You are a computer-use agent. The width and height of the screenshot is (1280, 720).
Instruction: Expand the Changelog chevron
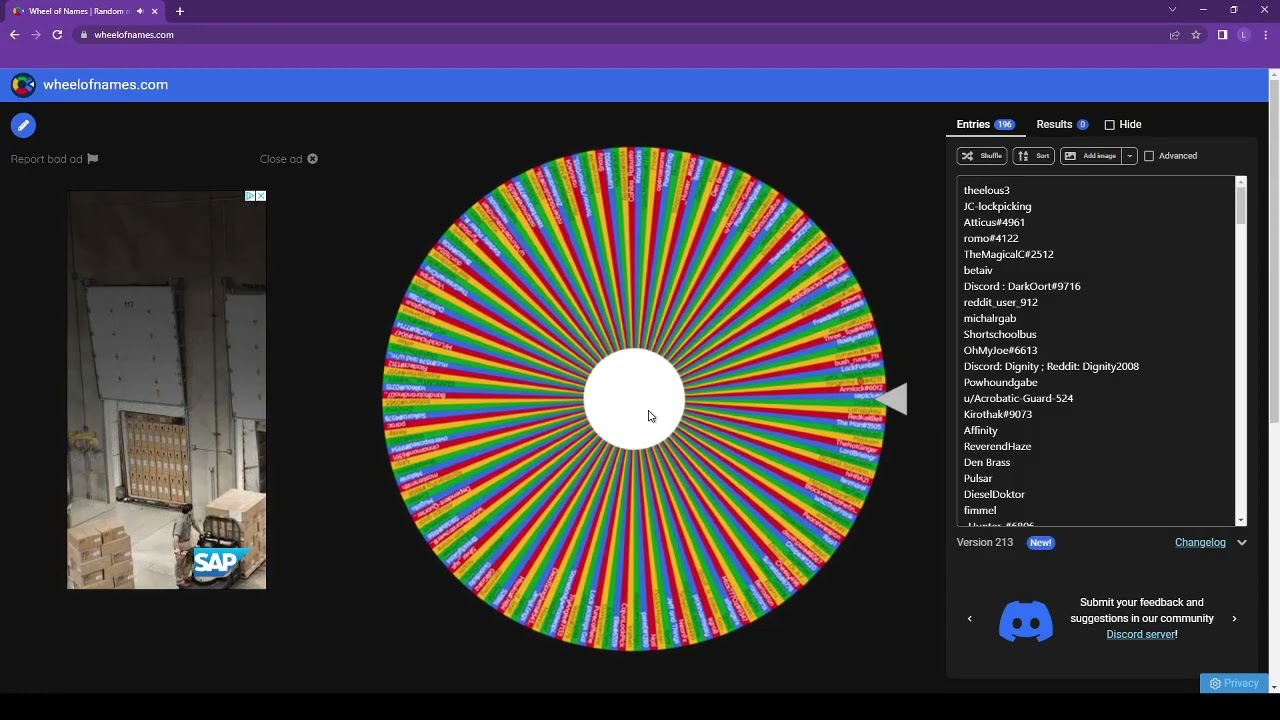(x=1242, y=543)
